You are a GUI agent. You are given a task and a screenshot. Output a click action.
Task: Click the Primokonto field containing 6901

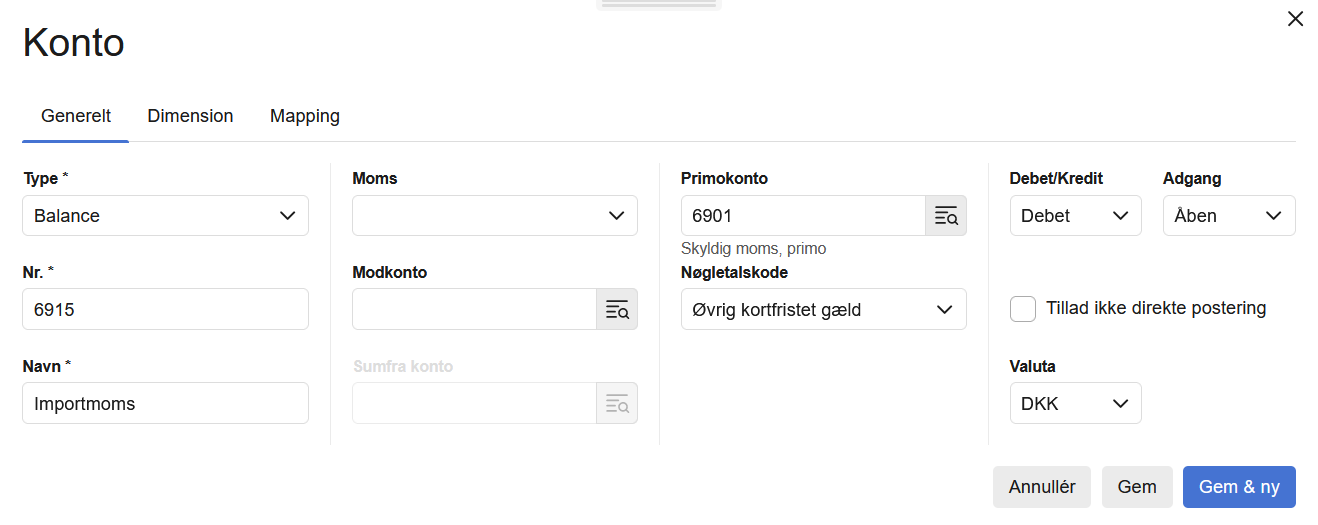click(802, 216)
